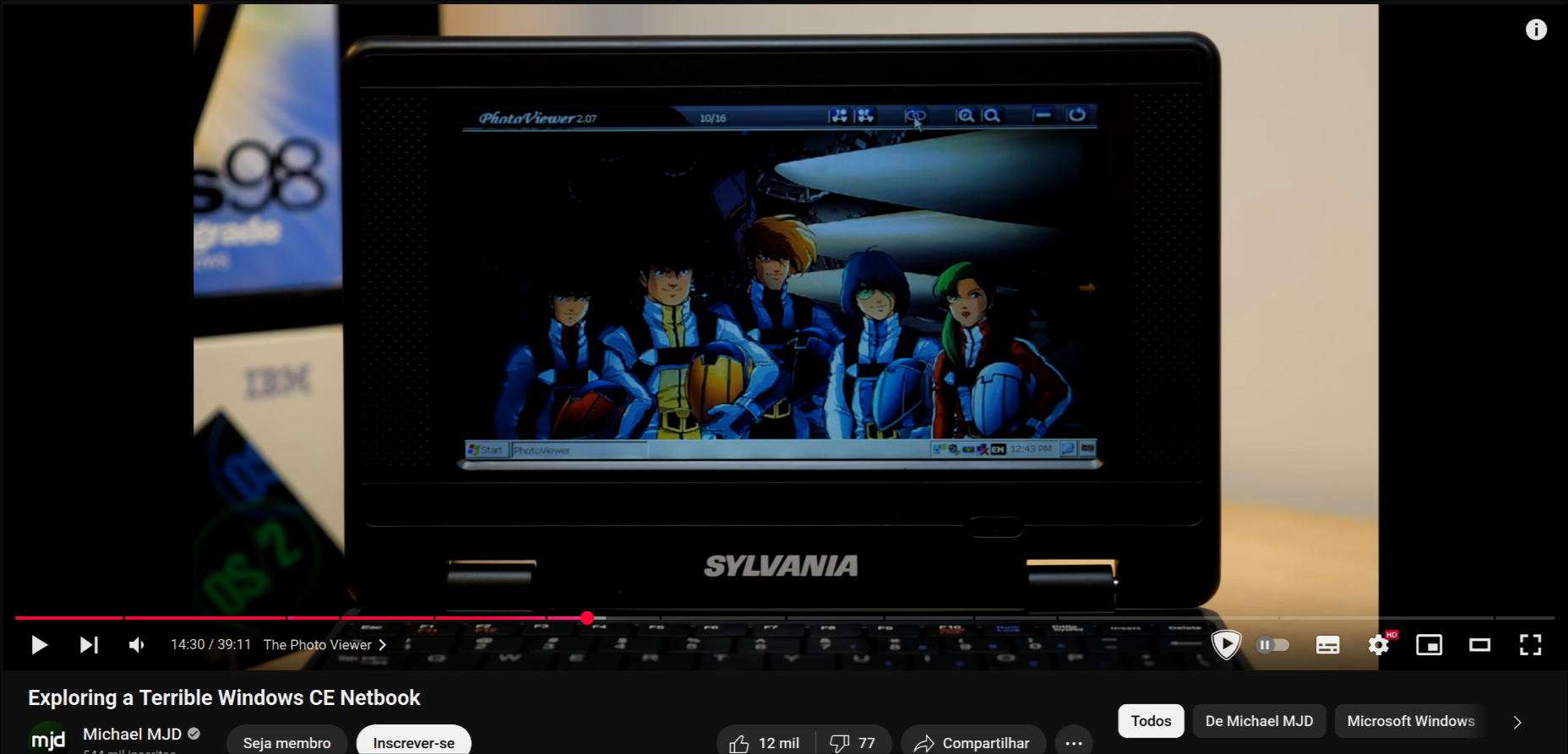Show more filter chips with right arrow
Screen dimensions: 1568x754
1517,722
